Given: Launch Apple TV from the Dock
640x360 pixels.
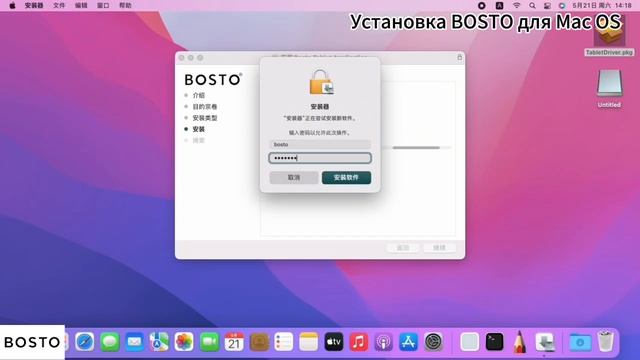Looking at the screenshot, I should click(333, 342).
